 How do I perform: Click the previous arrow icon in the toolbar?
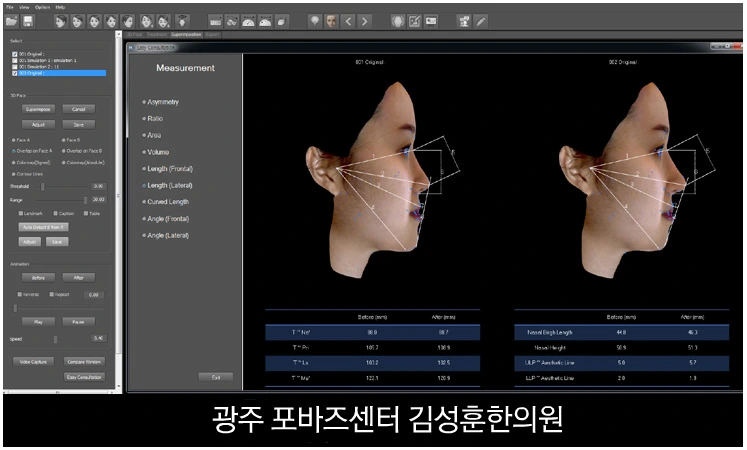348,21
